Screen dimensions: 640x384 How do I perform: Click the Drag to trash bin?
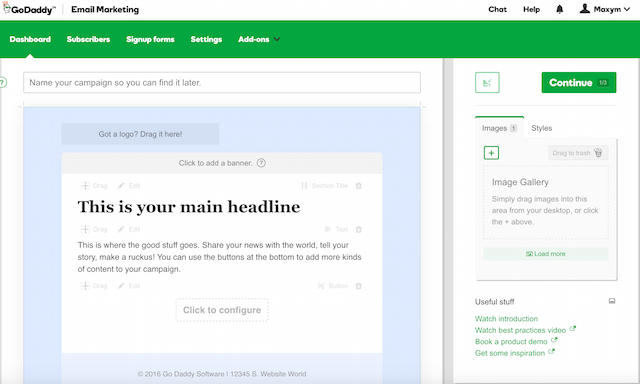click(578, 153)
